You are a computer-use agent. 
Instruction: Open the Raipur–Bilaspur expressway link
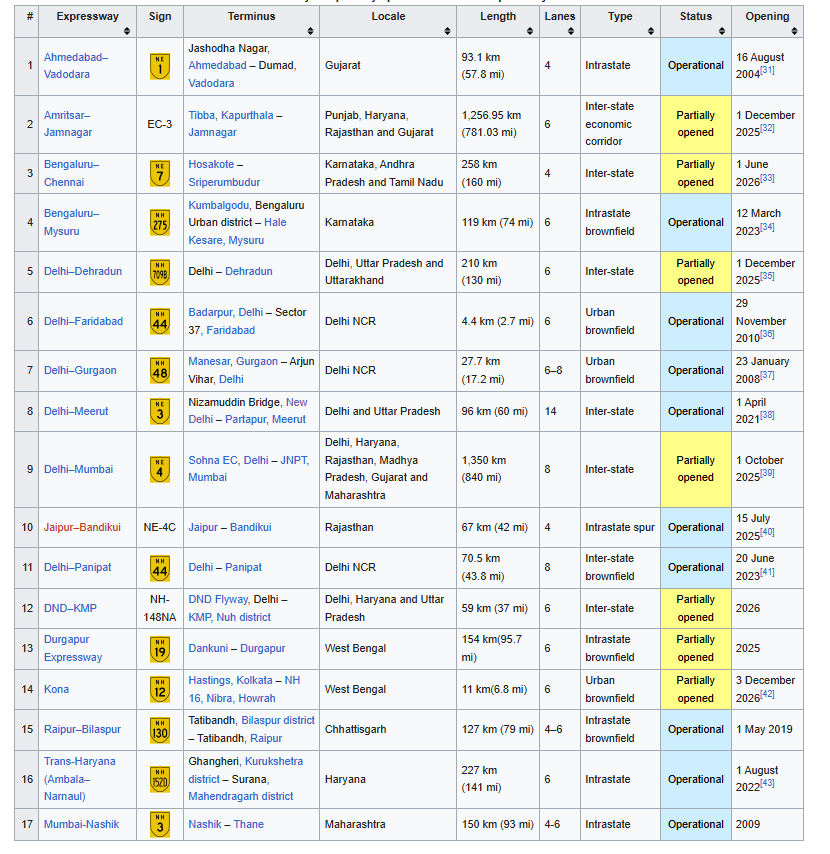click(82, 729)
